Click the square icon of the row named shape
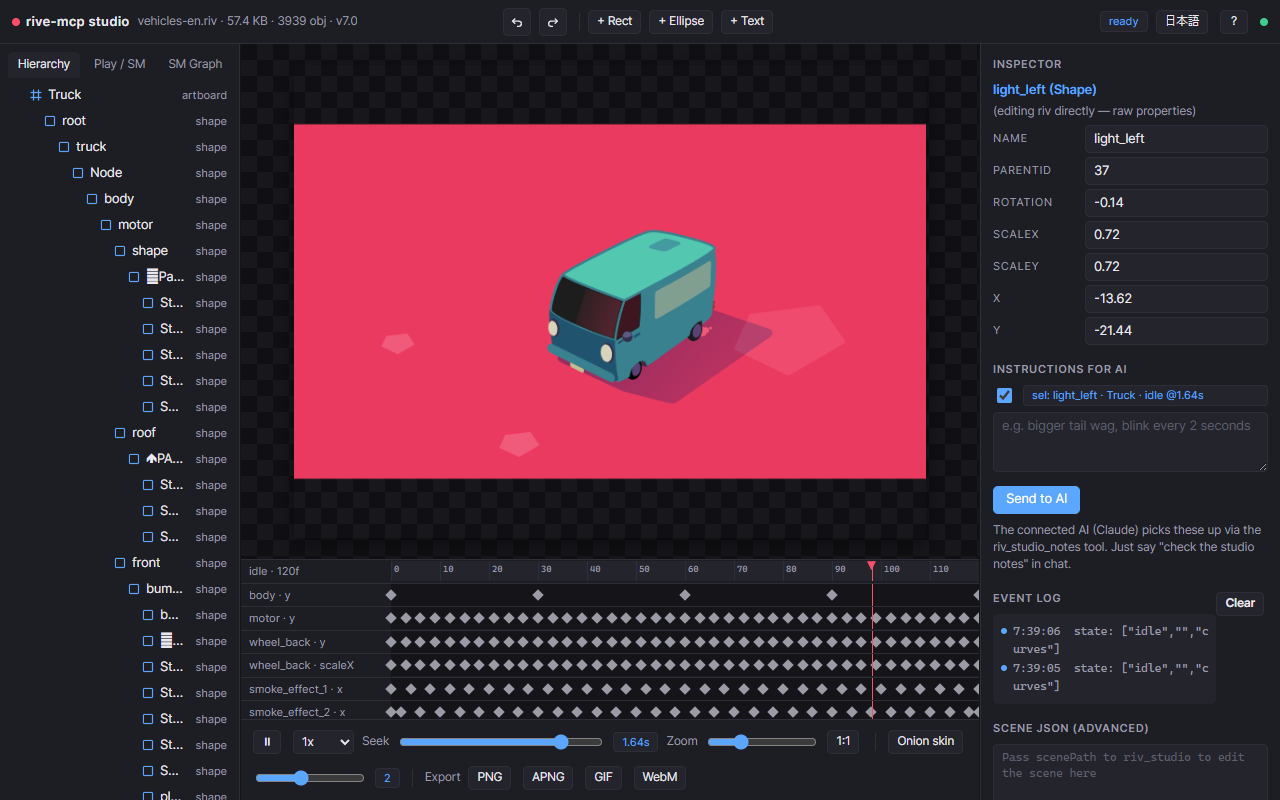This screenshot has height=800, width=1280. (120, 251)
